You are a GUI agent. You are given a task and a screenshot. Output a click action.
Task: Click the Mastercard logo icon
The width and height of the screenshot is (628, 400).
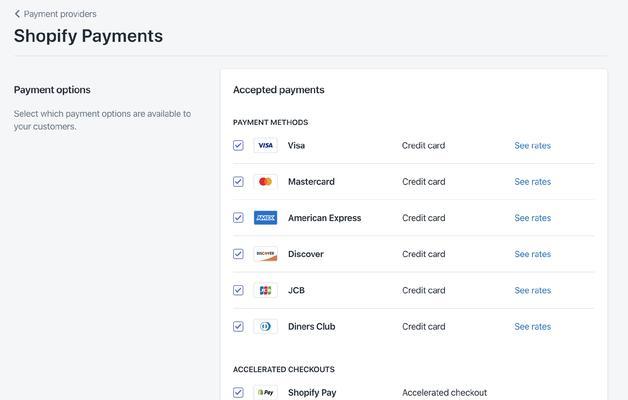(x=266, y=181)
